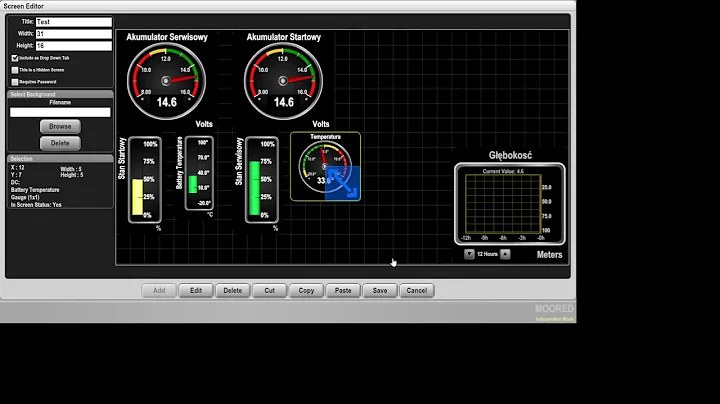Click the Paste button
Screen dimensions: 720x404
point(343,291)
